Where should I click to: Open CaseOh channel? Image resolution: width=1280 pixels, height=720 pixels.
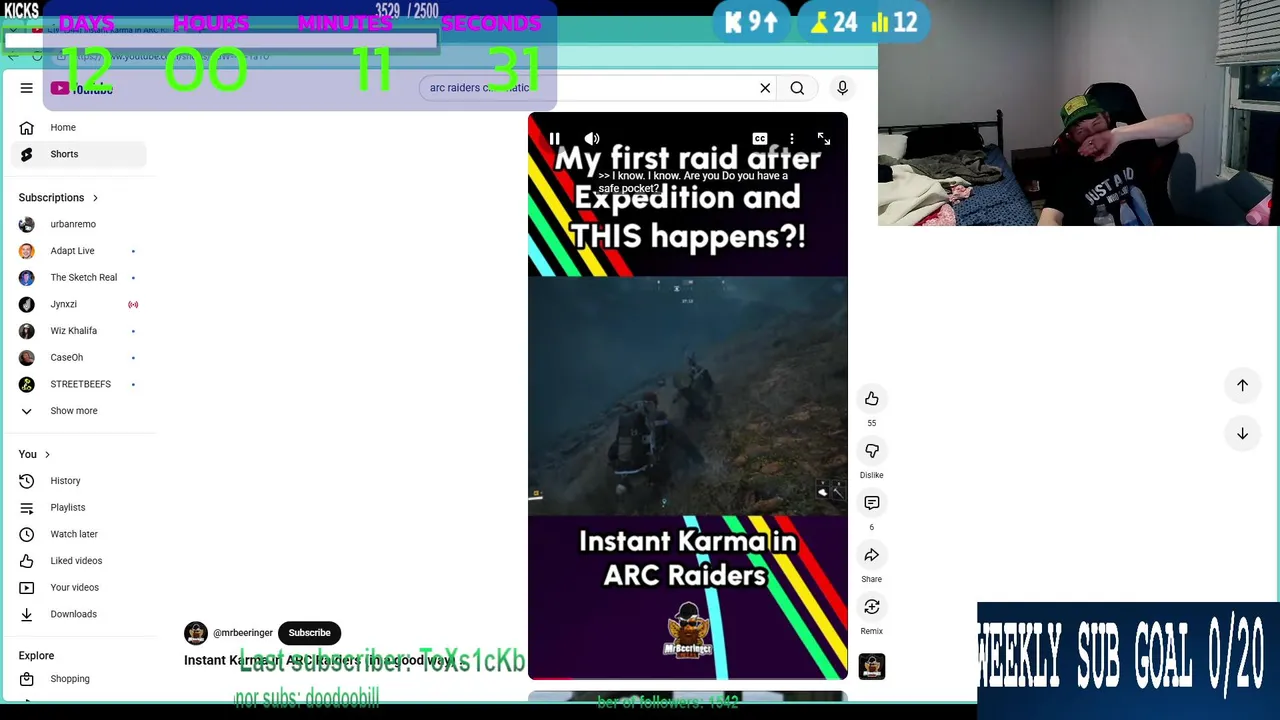pyautogui.click(x=78, y=357)
